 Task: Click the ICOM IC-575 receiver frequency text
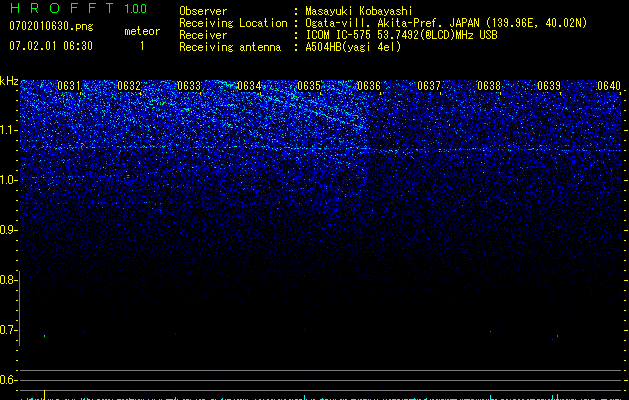pos(401,35)
